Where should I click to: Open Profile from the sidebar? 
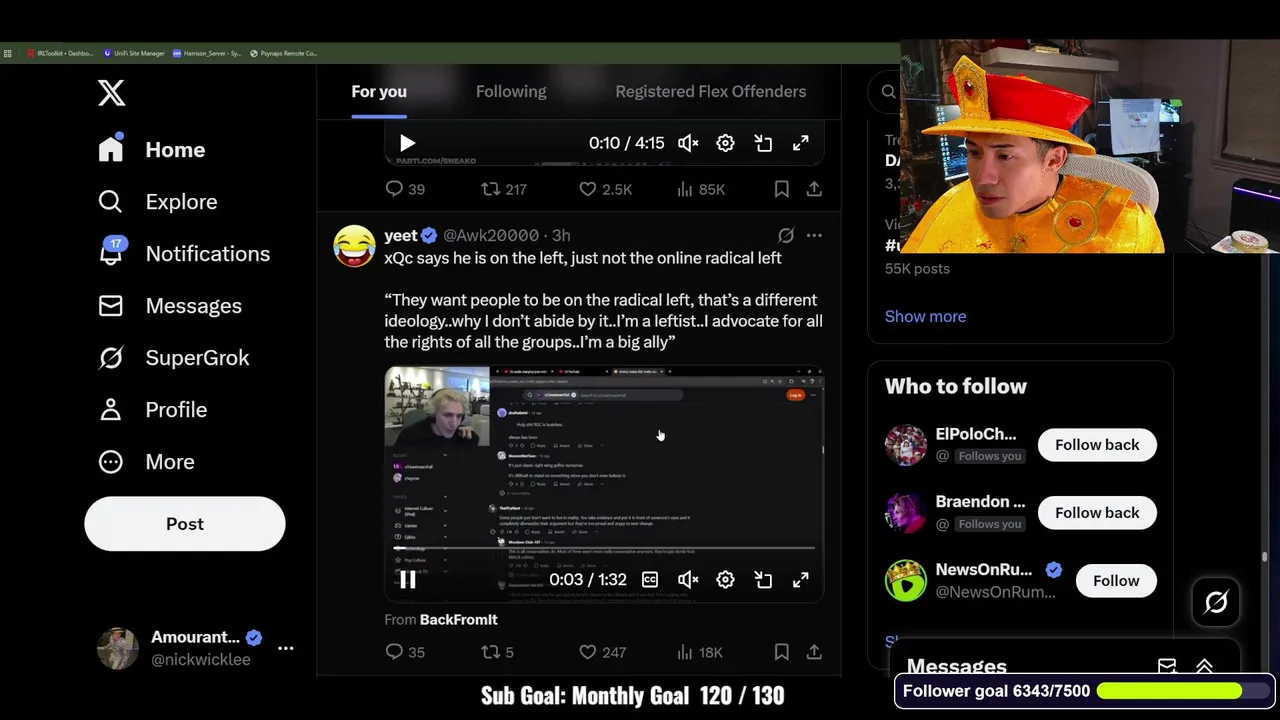coord(153,409)
